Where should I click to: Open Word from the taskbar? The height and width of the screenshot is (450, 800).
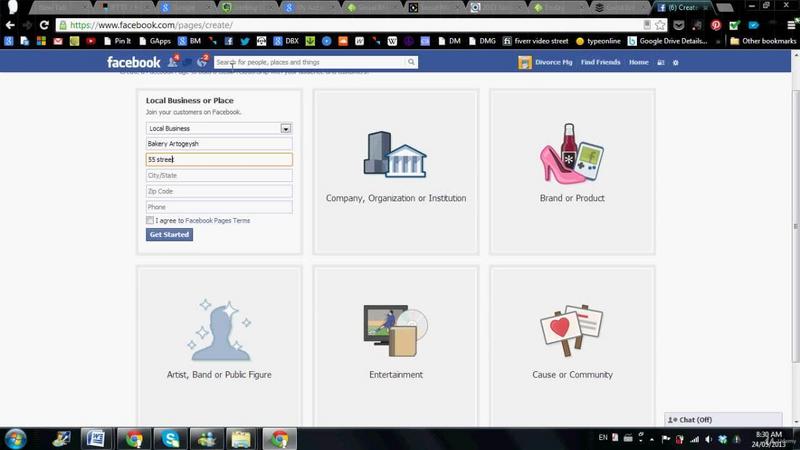tap(96, 439)
